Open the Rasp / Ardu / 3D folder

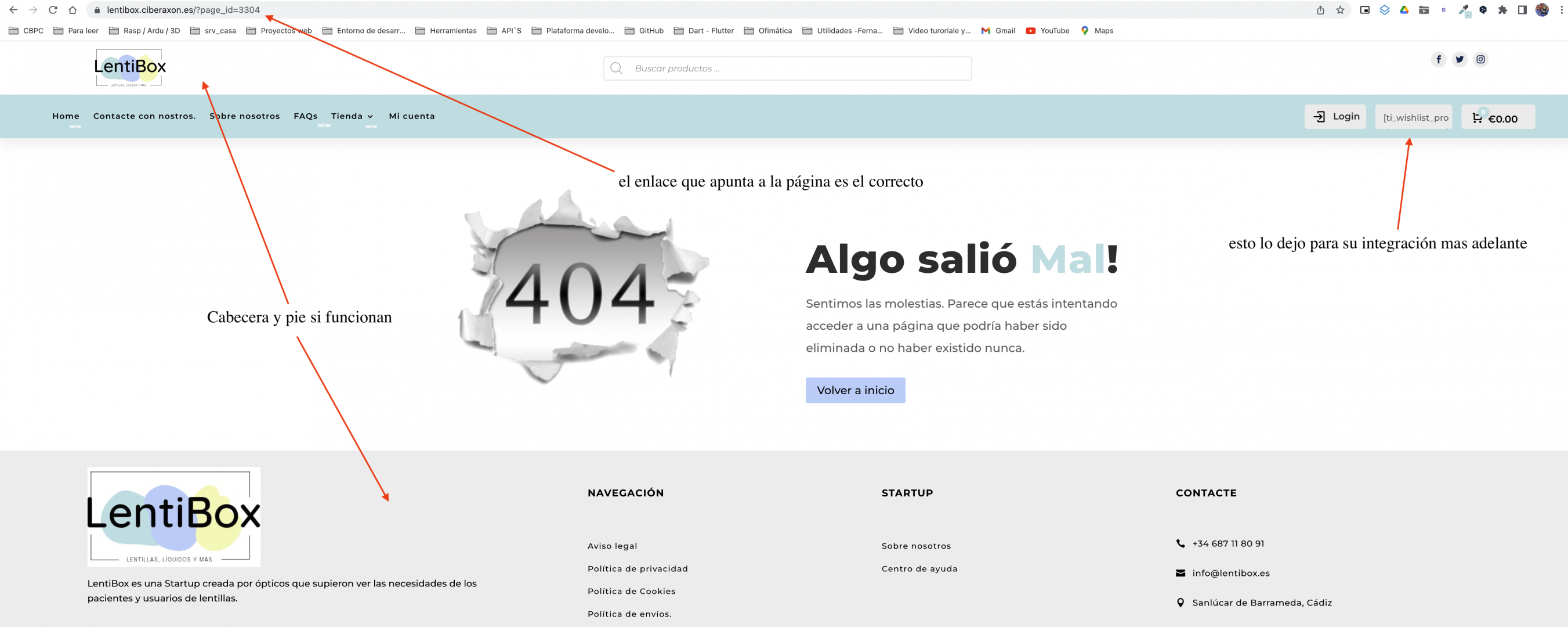coord(144,30)
